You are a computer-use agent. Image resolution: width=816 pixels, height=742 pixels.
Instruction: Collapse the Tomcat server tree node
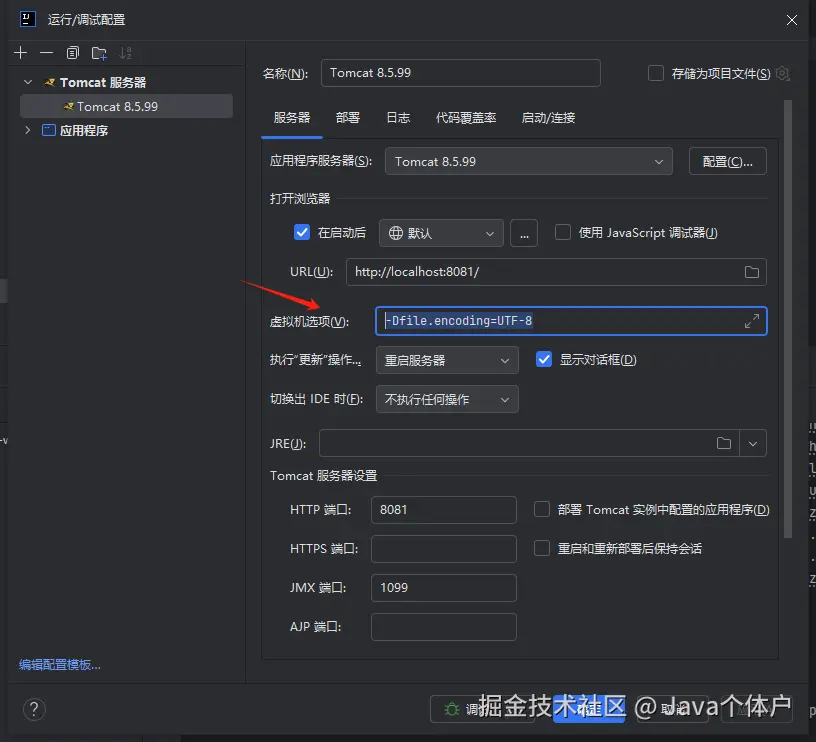[x=28, y=82]
